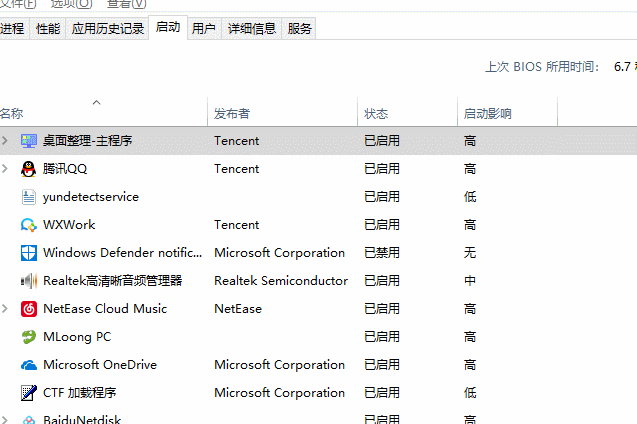Open the 应用历史记录 tab

[108, 29]
